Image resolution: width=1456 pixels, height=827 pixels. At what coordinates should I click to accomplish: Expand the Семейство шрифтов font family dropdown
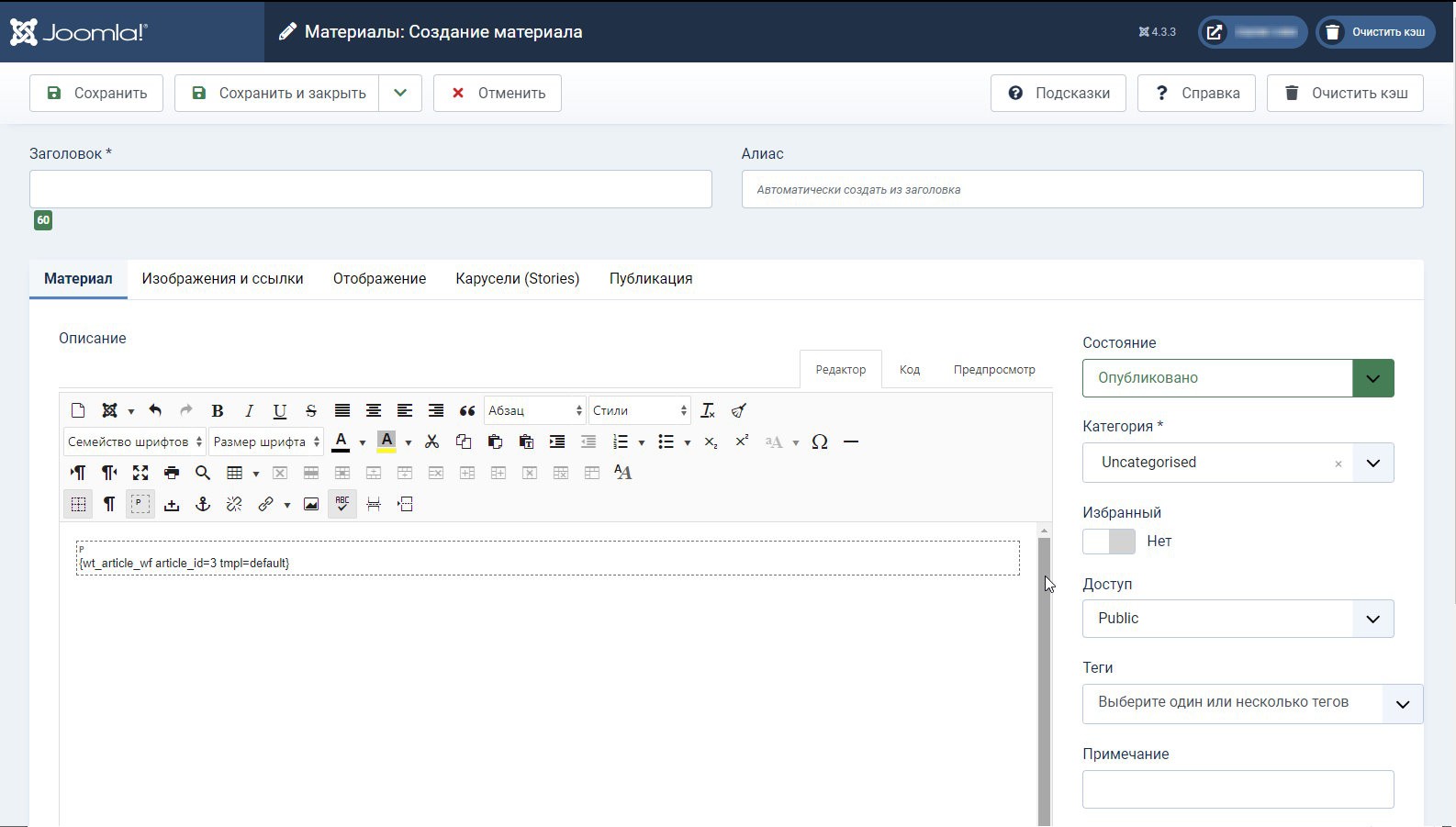(134, 442)
